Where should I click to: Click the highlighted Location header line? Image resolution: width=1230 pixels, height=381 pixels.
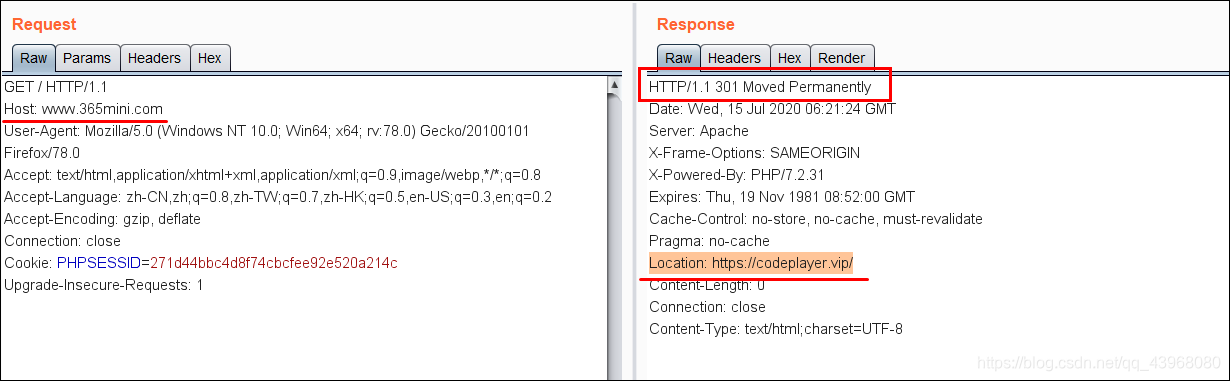[751, 263]
